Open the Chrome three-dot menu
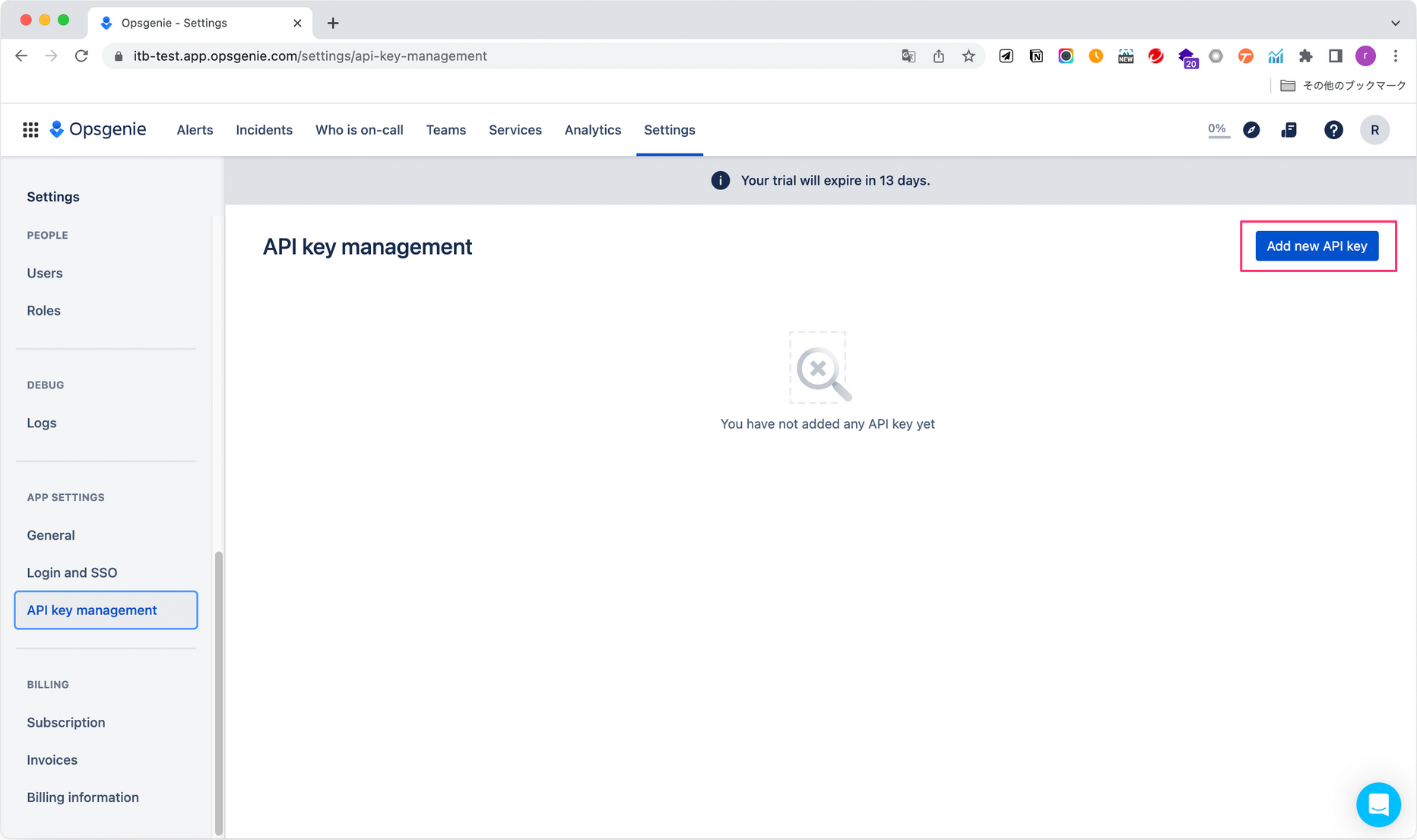 tap(1395, 56)
